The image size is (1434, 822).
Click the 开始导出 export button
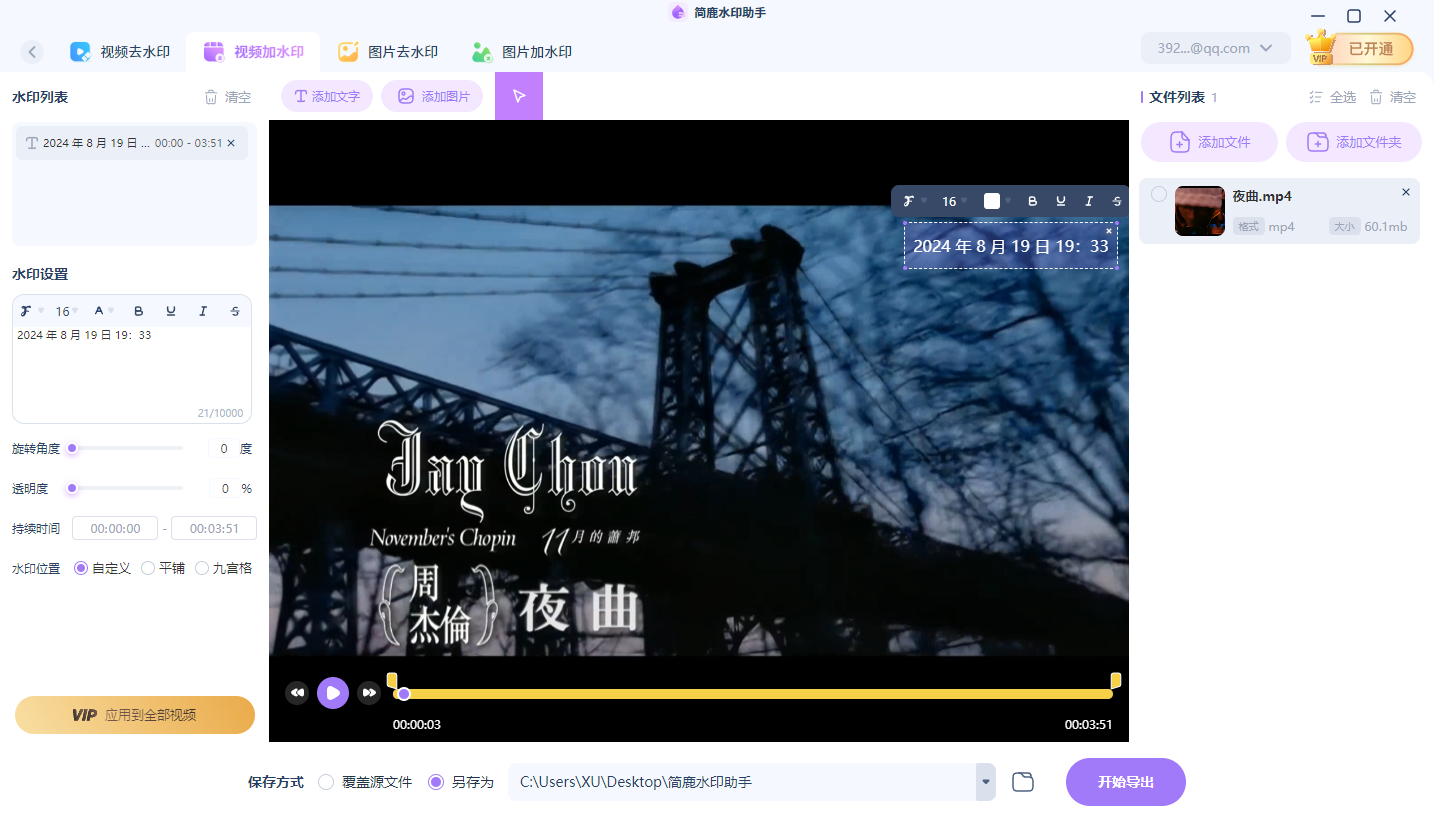point(1125,781)
